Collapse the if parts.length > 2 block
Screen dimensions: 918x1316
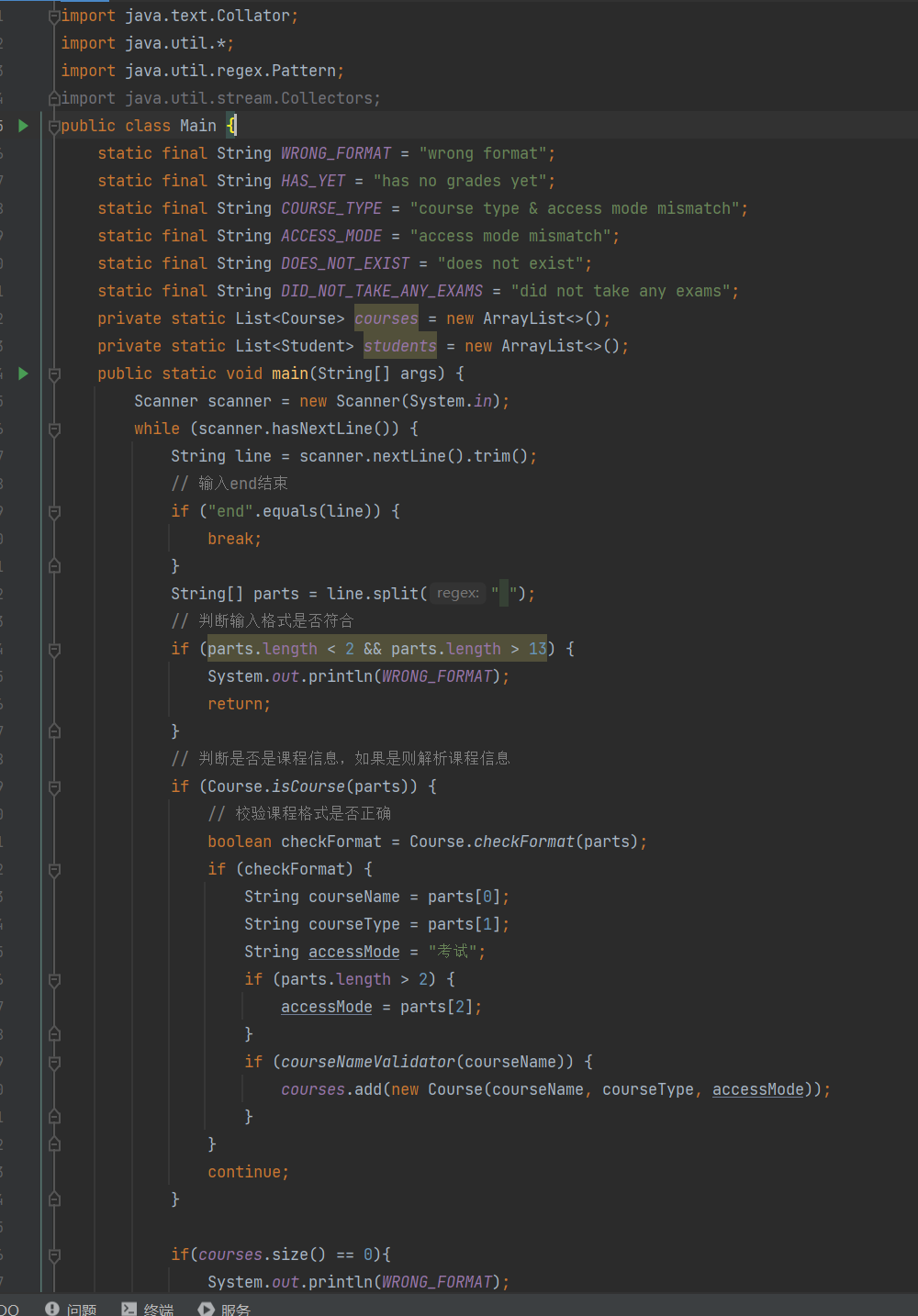(x=54, y=980)
